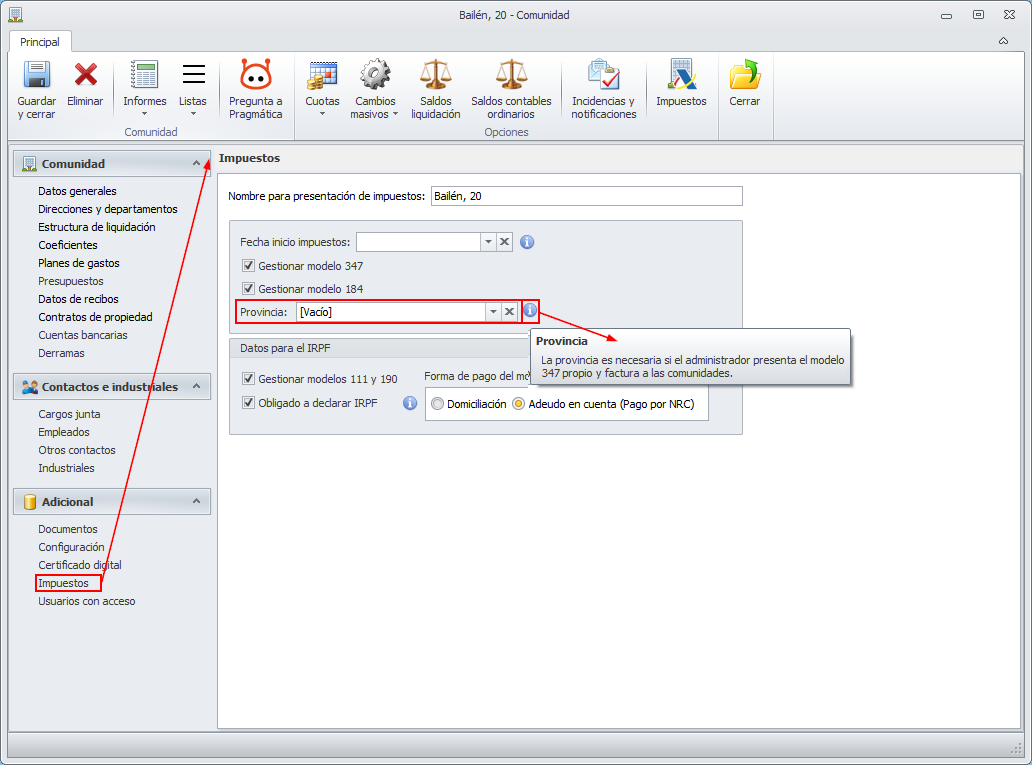Open Documentos section
Image resolution: width=1032 pixels, height=765 pixels.
(x=68, y=529)
